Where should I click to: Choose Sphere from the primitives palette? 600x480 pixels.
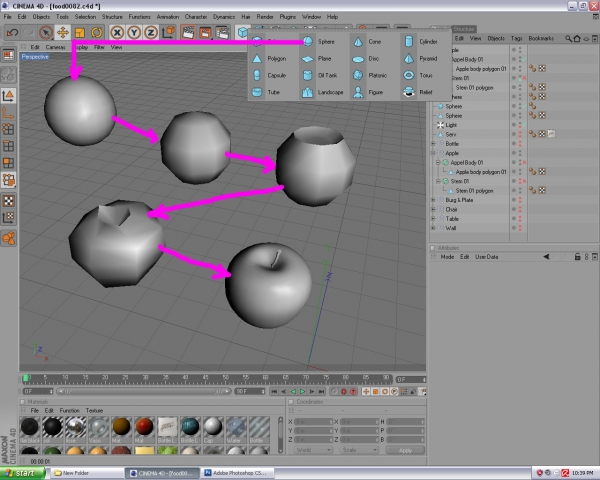tap(319, 41)
